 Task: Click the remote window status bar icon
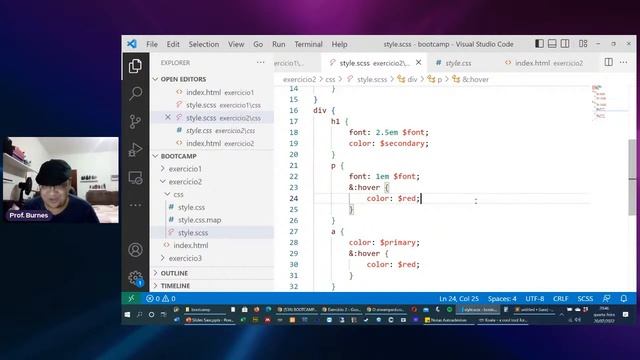(131, 298)
